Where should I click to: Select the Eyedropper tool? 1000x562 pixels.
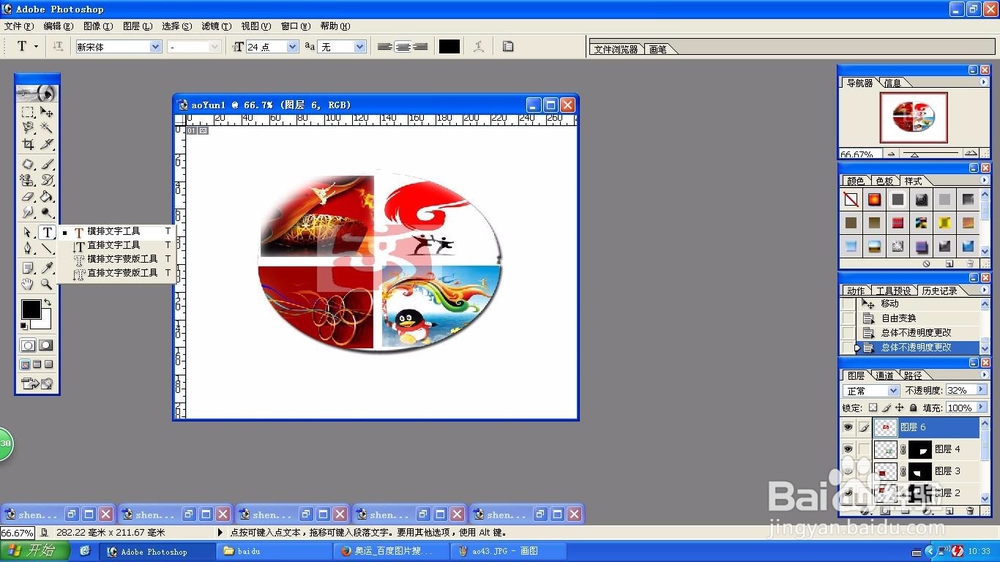pos(47,267)
